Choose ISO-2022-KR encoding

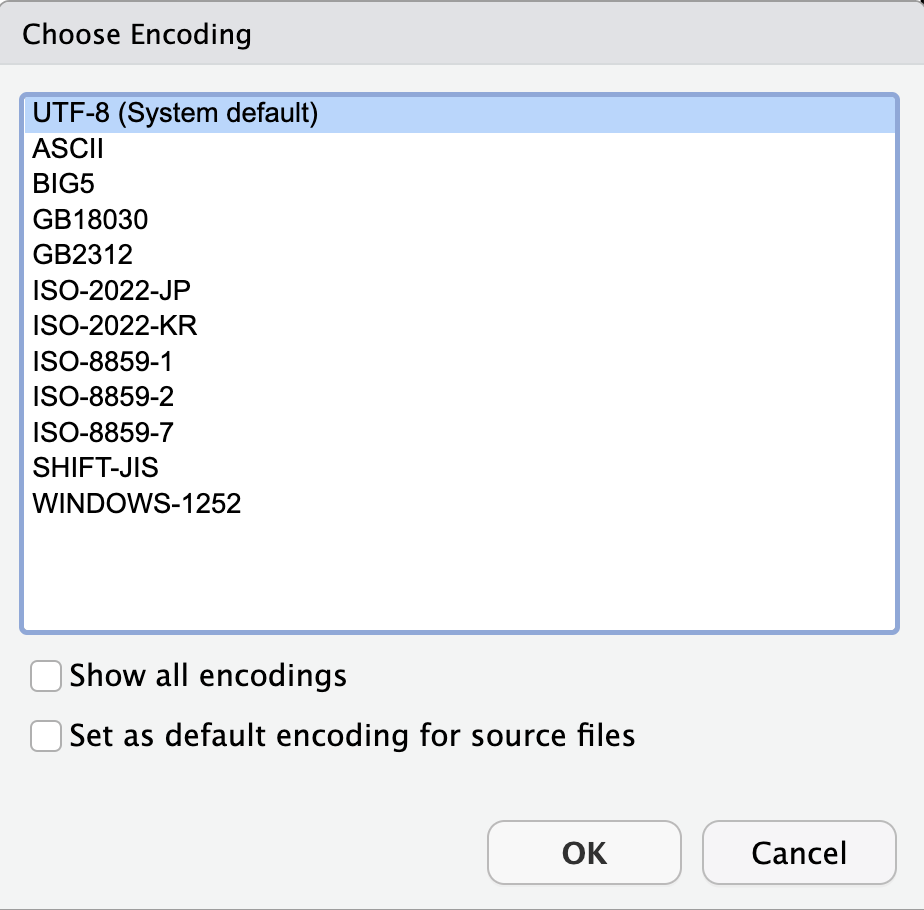[x=460, y=326]
